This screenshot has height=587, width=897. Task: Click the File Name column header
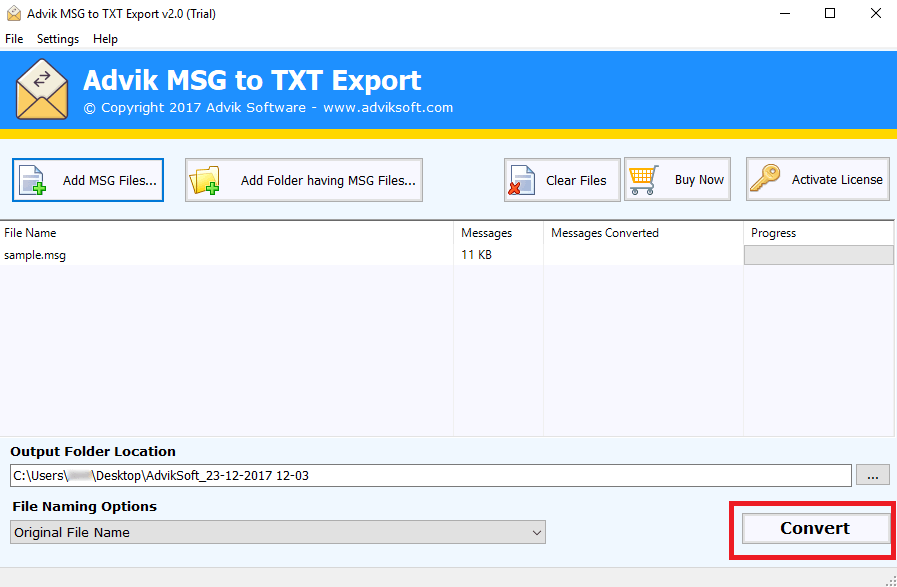[227, 233]
